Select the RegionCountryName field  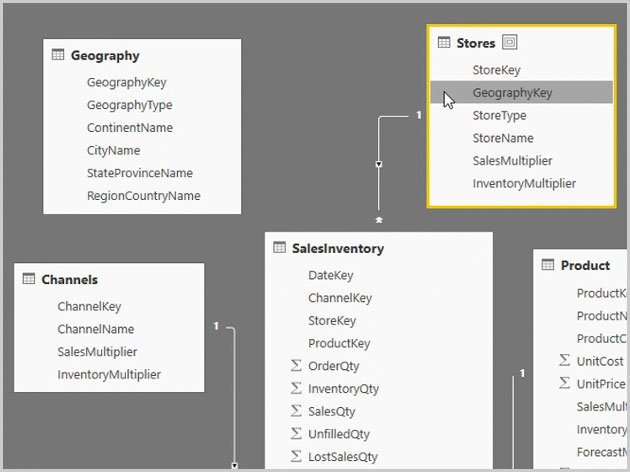[143, 196]
